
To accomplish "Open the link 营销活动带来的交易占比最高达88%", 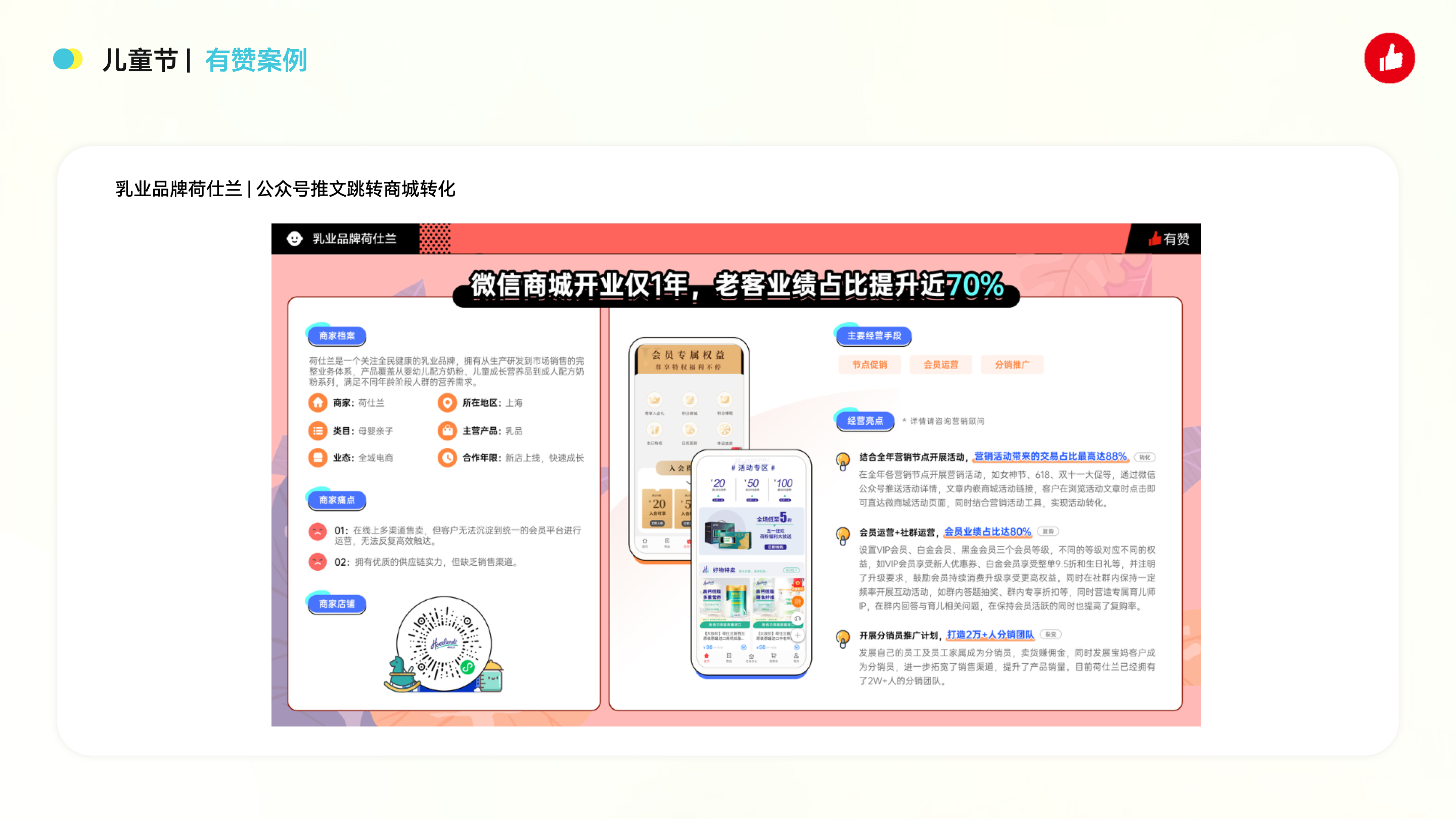I will 1050,457.
